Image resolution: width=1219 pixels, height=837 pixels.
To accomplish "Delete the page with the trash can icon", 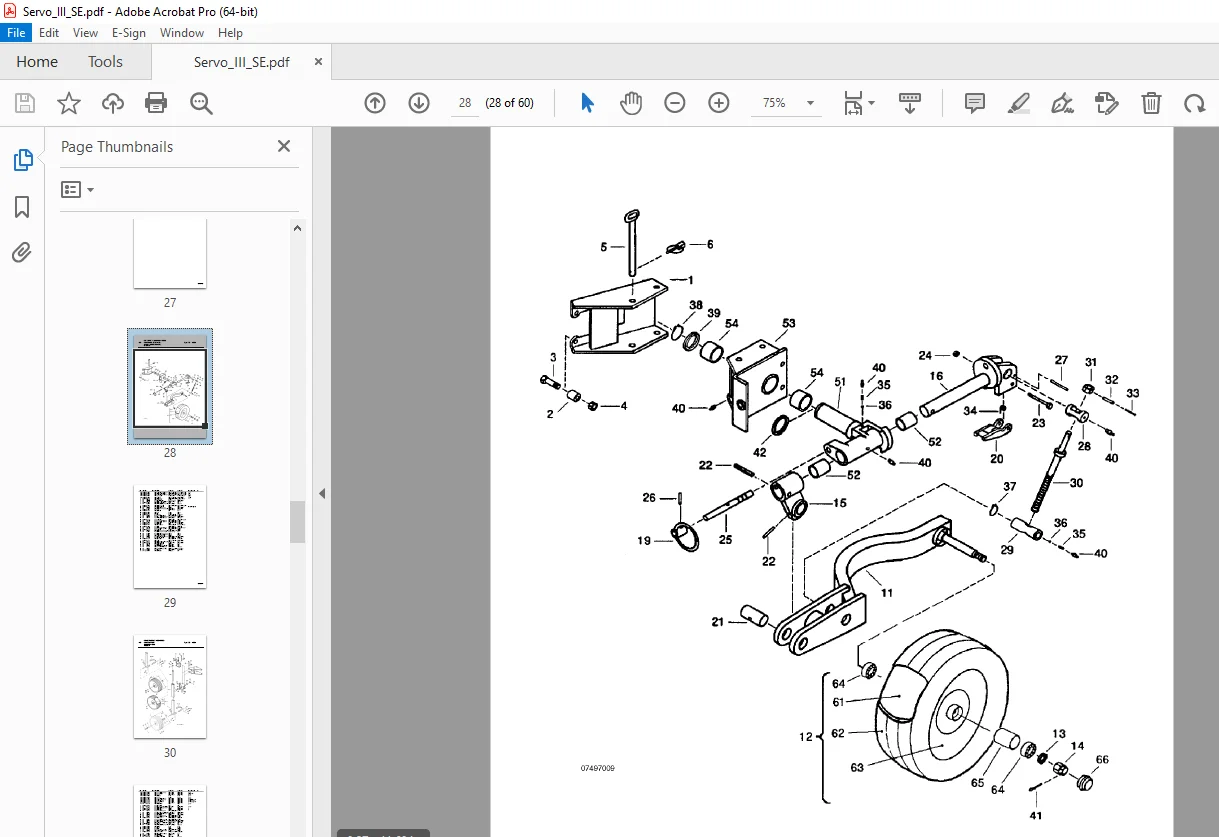I will point(1151,103).
